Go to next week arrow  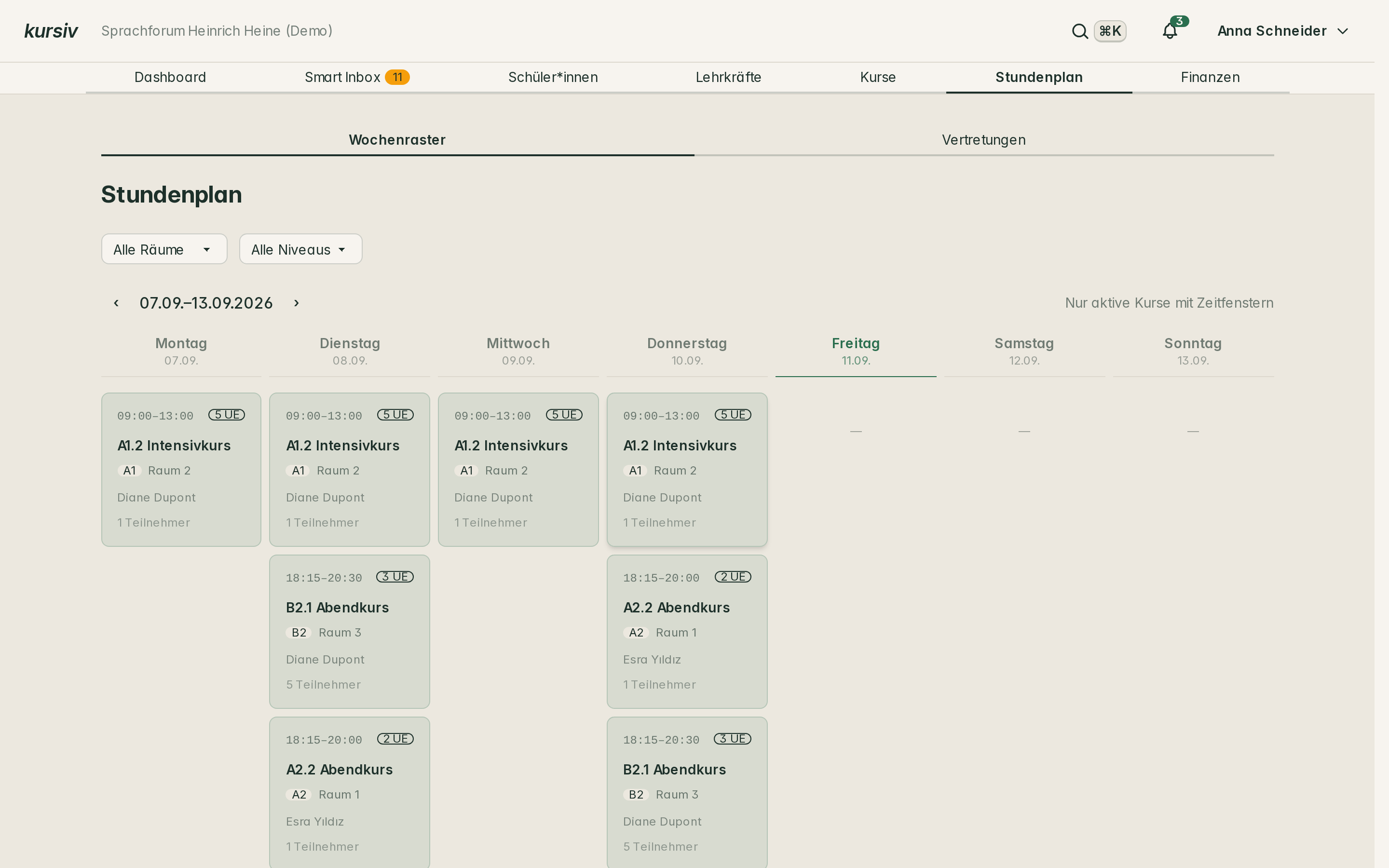[296, 302]
